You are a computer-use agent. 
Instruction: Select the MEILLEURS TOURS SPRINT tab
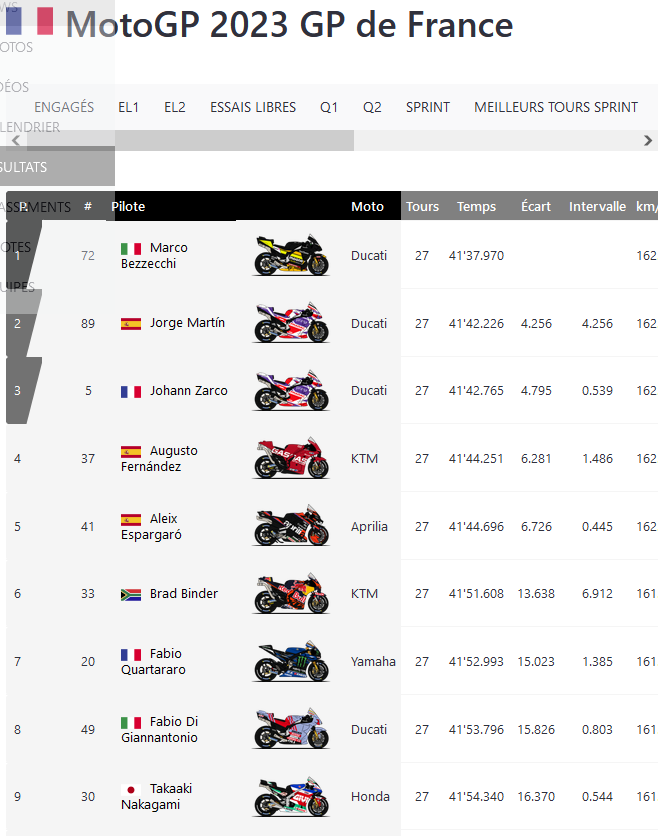pyautogui.click(x=556, y=107)
